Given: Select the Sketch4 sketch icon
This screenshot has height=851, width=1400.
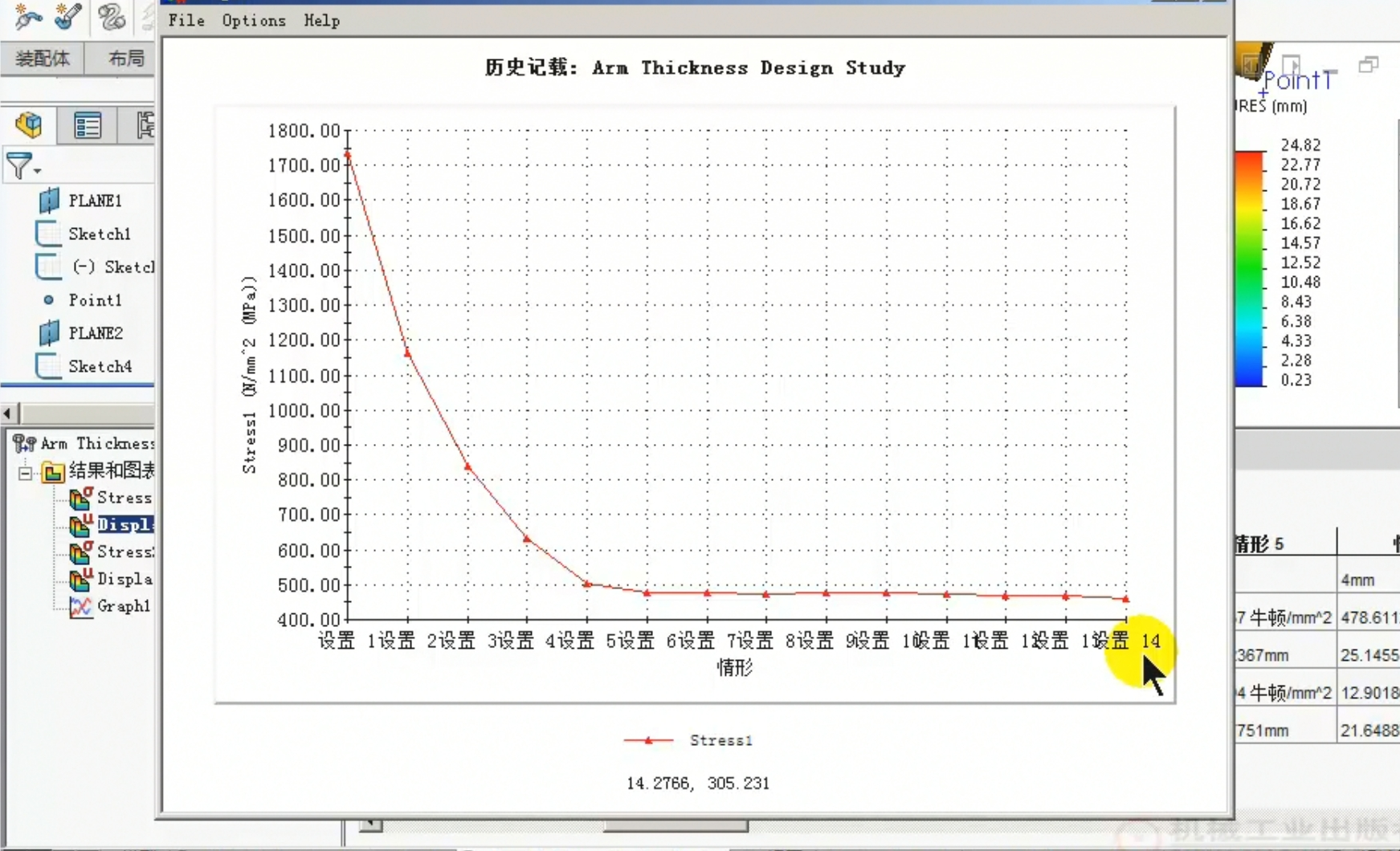Looking at the screenshot, I should coord(48,366).
